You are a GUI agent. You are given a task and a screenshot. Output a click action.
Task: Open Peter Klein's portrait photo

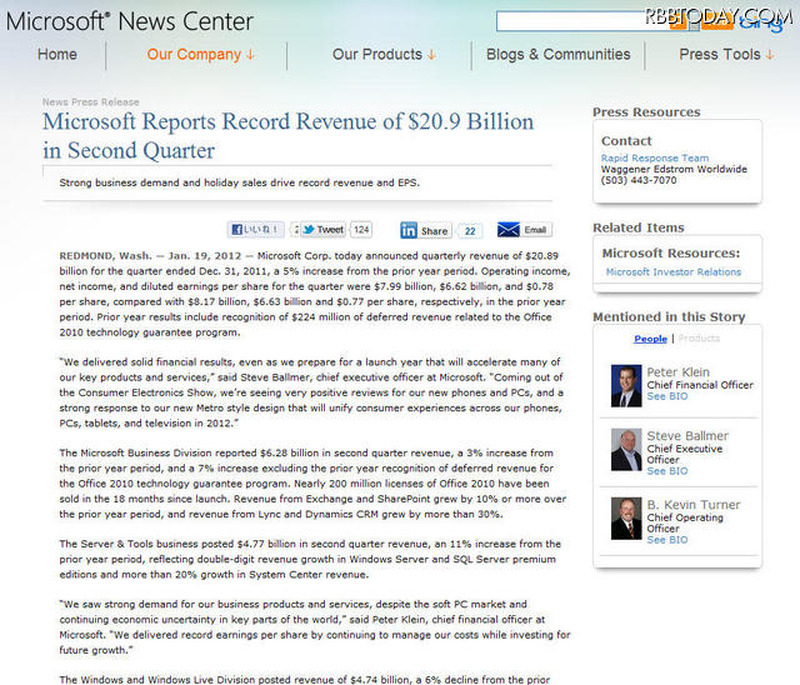[x=626, y=385]
